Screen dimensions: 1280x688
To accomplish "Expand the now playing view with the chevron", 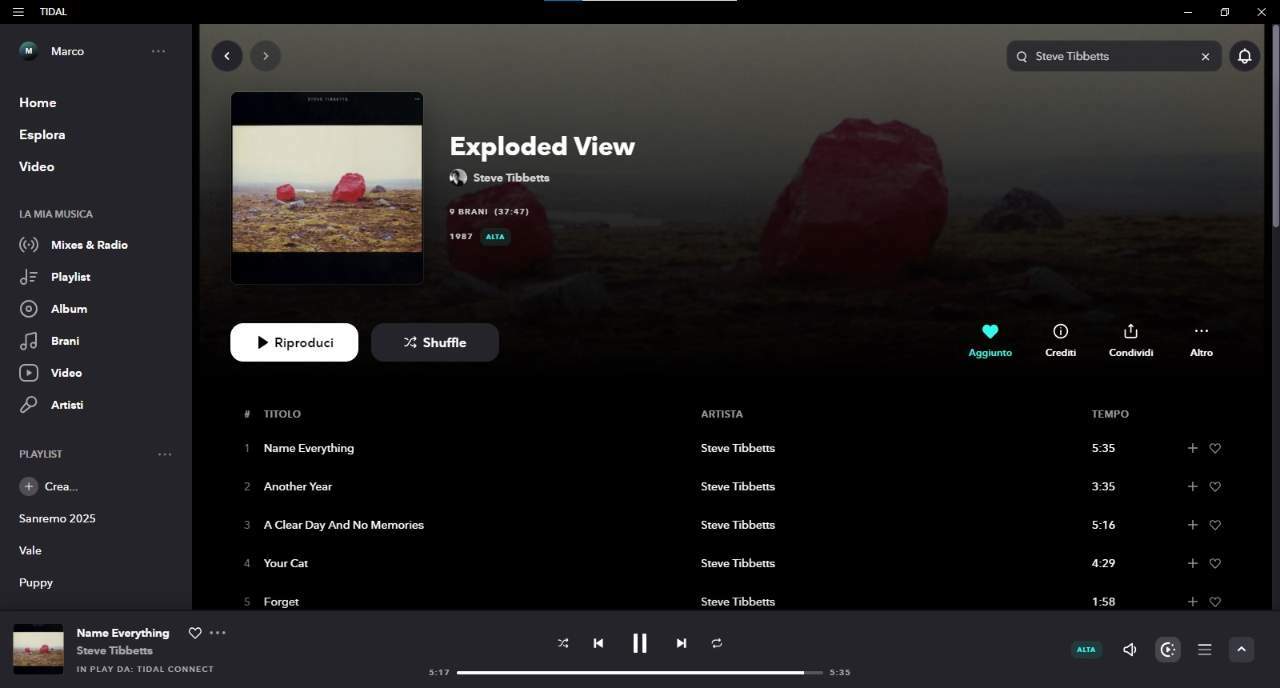I will (x=1241, y=650).
